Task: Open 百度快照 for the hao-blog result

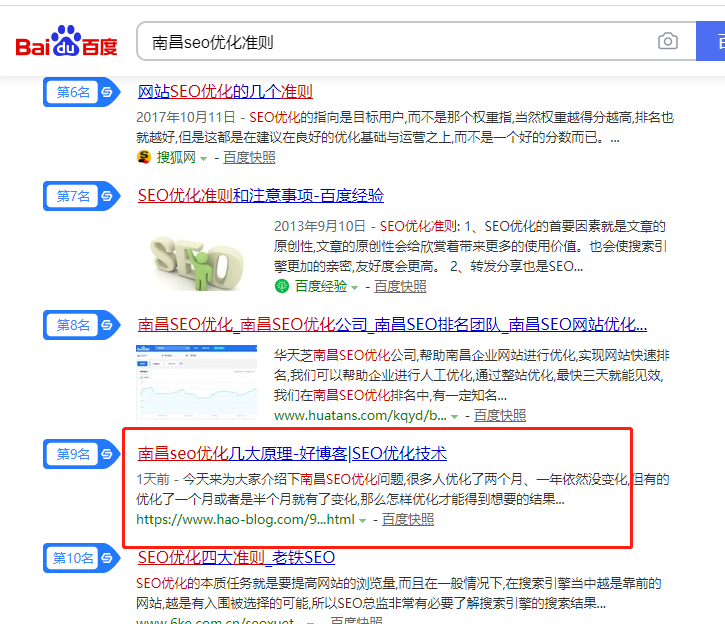Action: (408, 520)
